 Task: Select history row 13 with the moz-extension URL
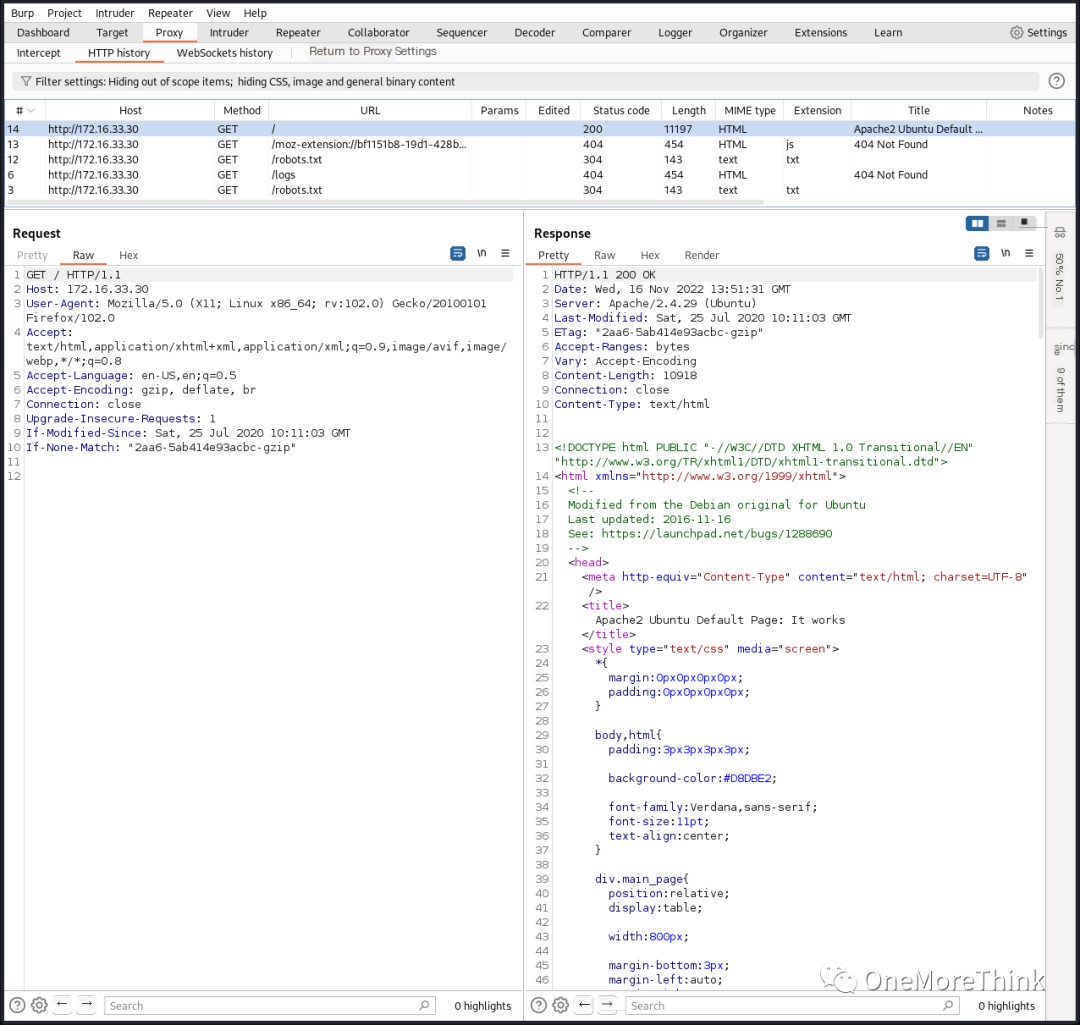point(540,144)
